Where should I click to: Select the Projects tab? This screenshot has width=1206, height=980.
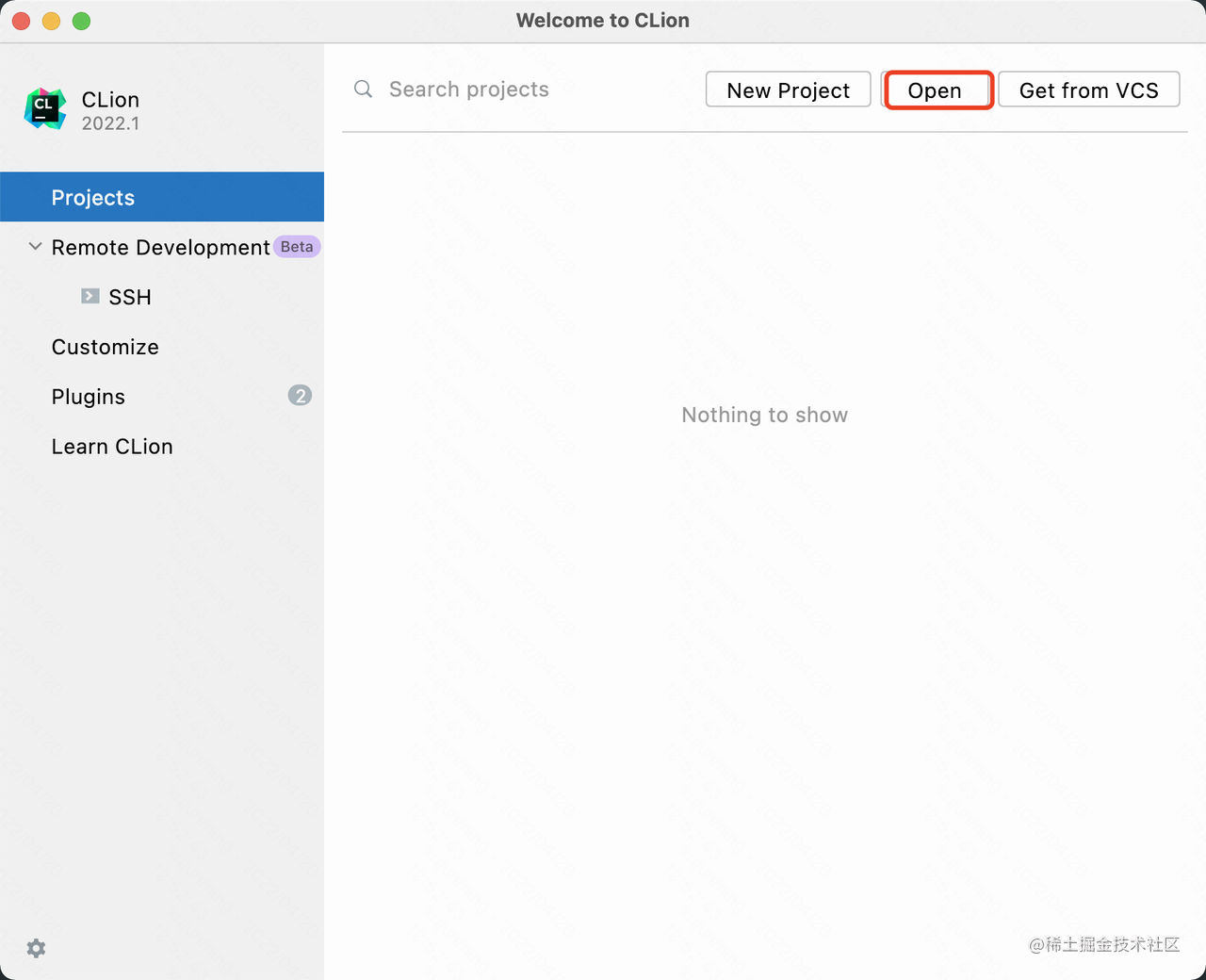(162, 197)
